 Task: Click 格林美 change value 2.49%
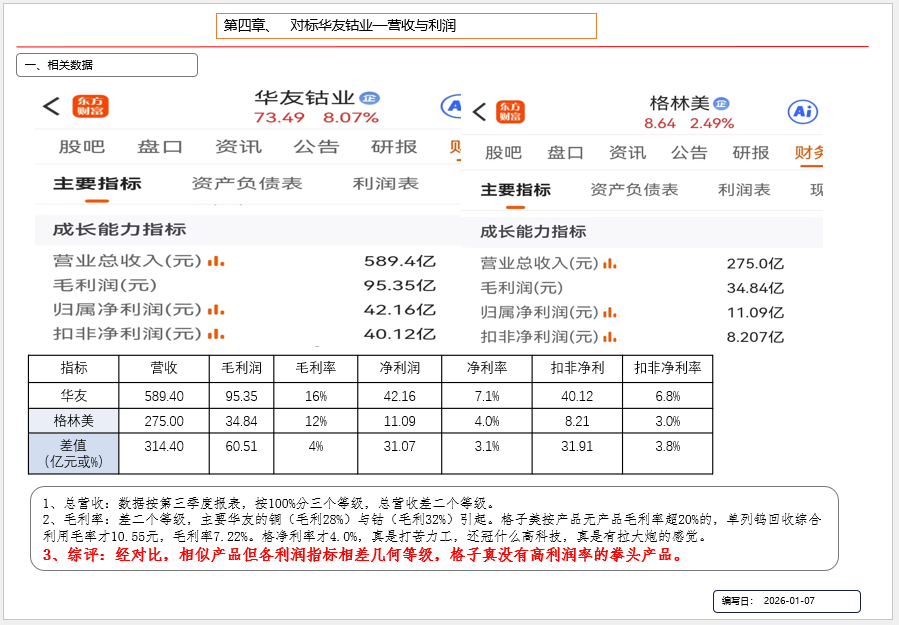[x=712, y=123]
